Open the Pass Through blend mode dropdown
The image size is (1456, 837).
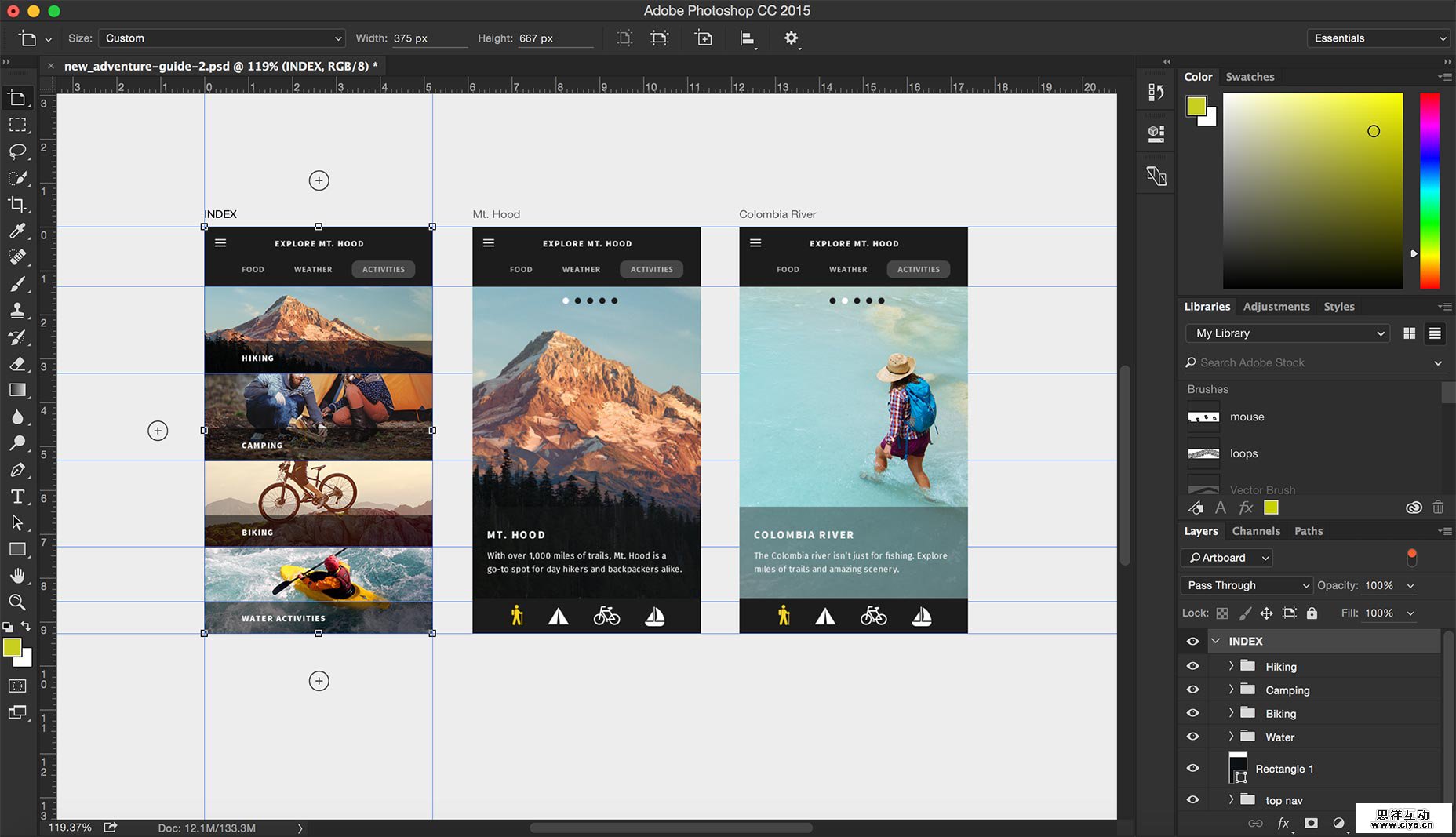coord(1245,585)
